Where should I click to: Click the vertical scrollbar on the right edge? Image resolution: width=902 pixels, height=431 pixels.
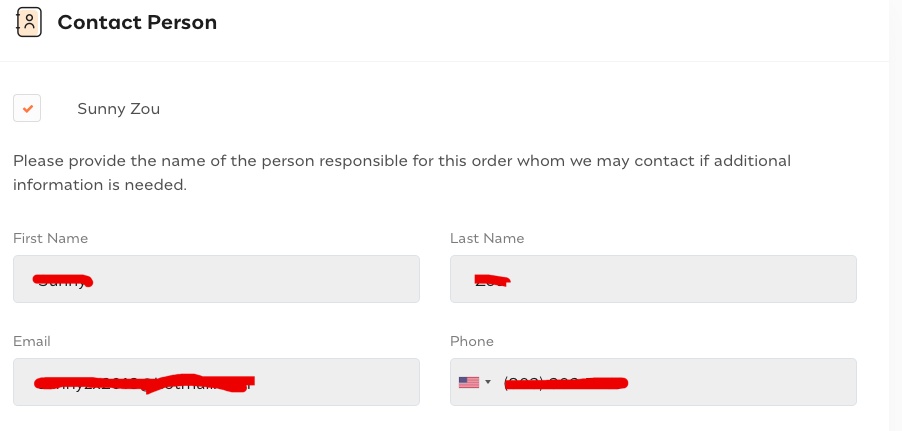[x=895, y=200]
